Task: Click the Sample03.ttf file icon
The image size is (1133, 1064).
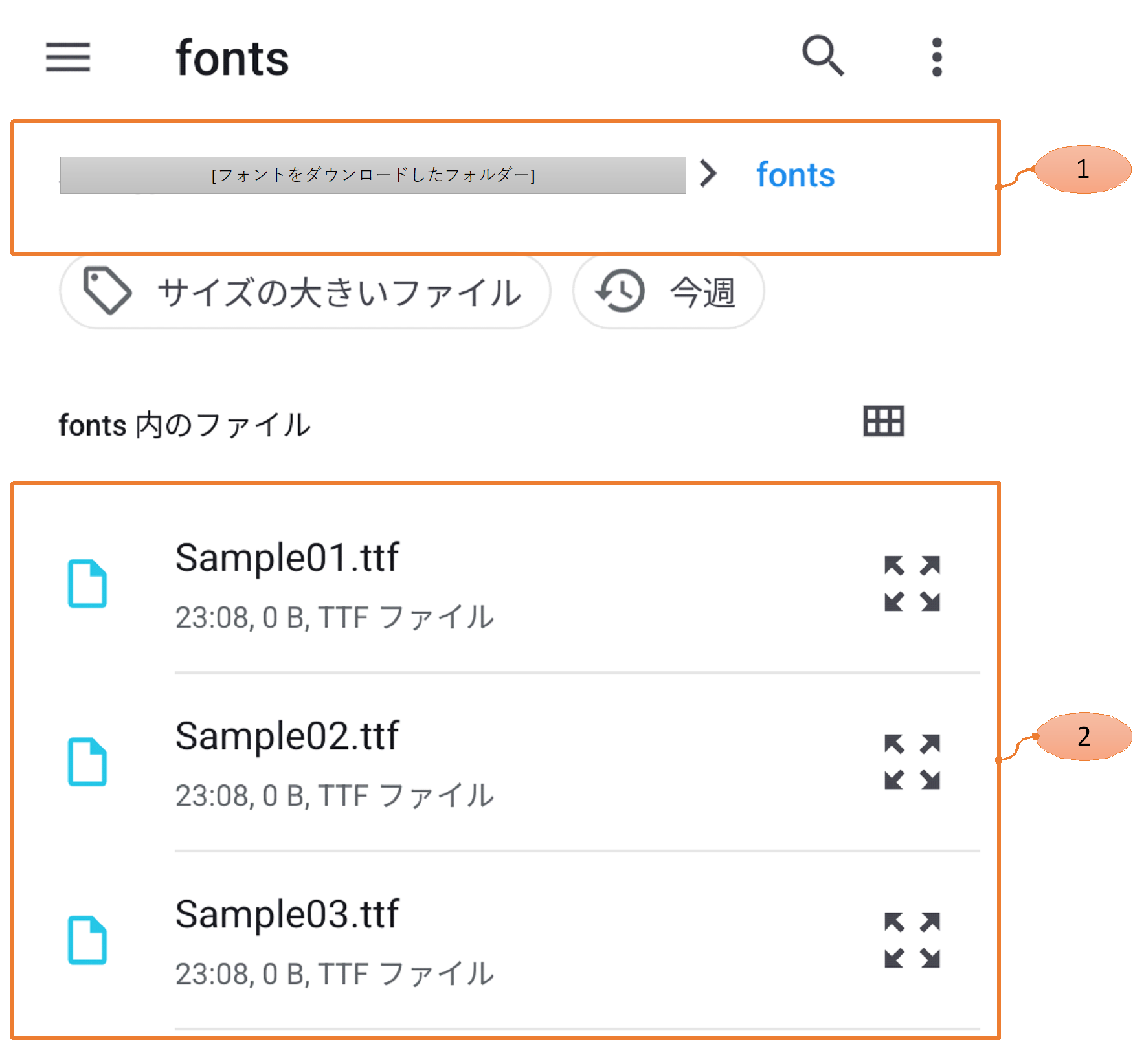Action: (87, 940)
